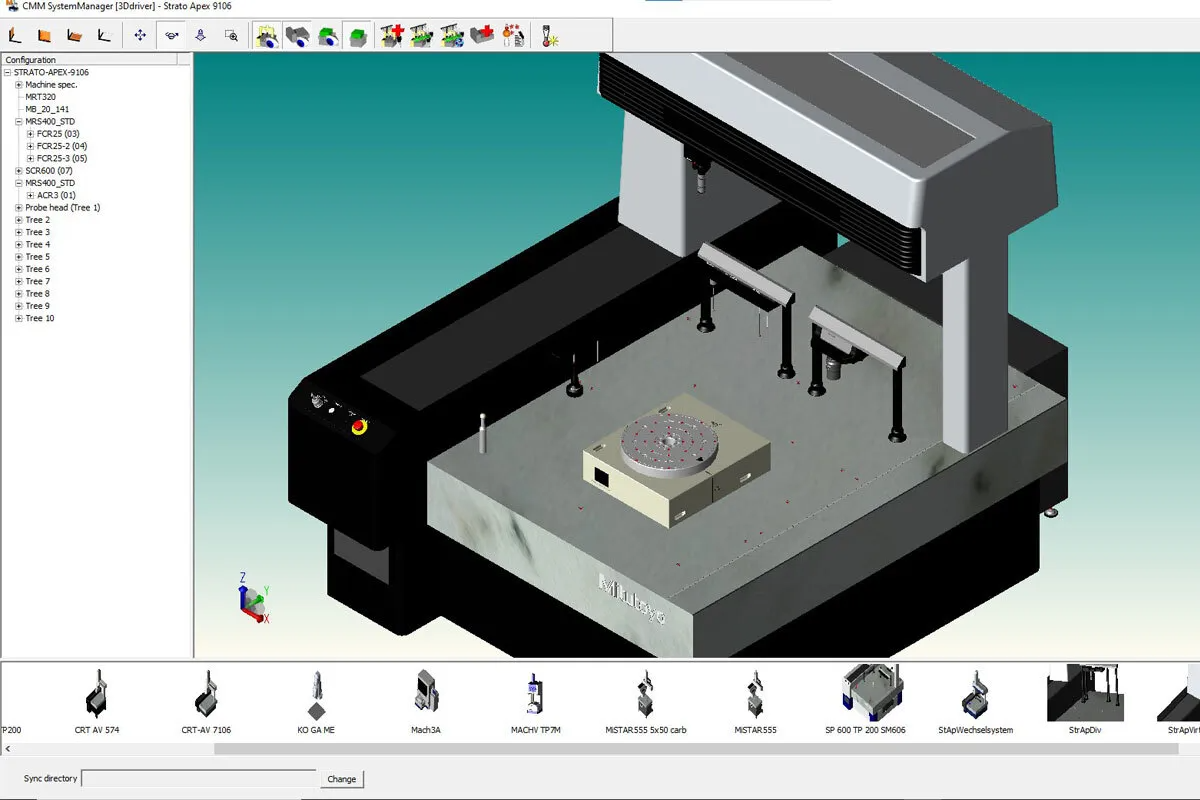Toggle the yellow-outlined machine visibility eye icon
Viewport: 1200px width, 800px height.
(x=267, y=36)
